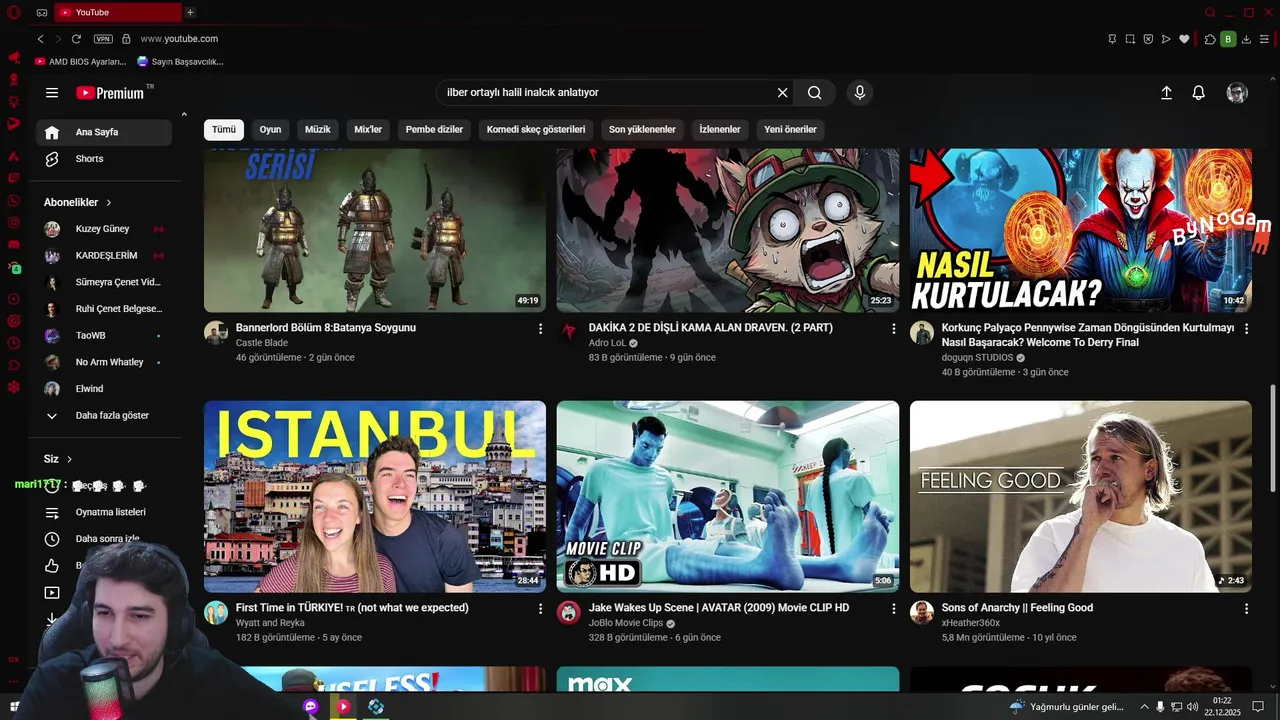The image size is (1280, 720).
Task: Play the ISTANBUL First Time in TÜRKİYE thumbnail
Action: (x=375, y=497)
